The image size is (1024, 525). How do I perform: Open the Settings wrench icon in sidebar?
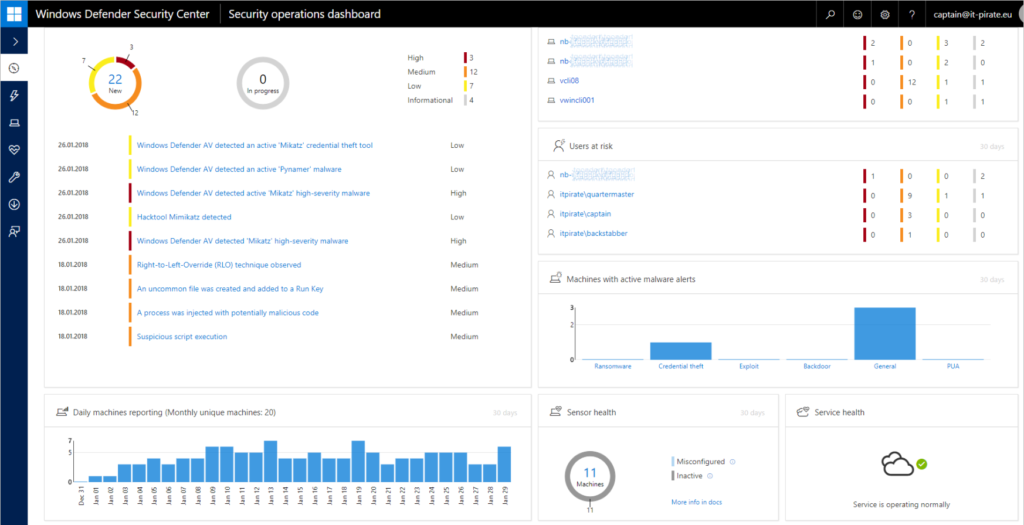14,177
